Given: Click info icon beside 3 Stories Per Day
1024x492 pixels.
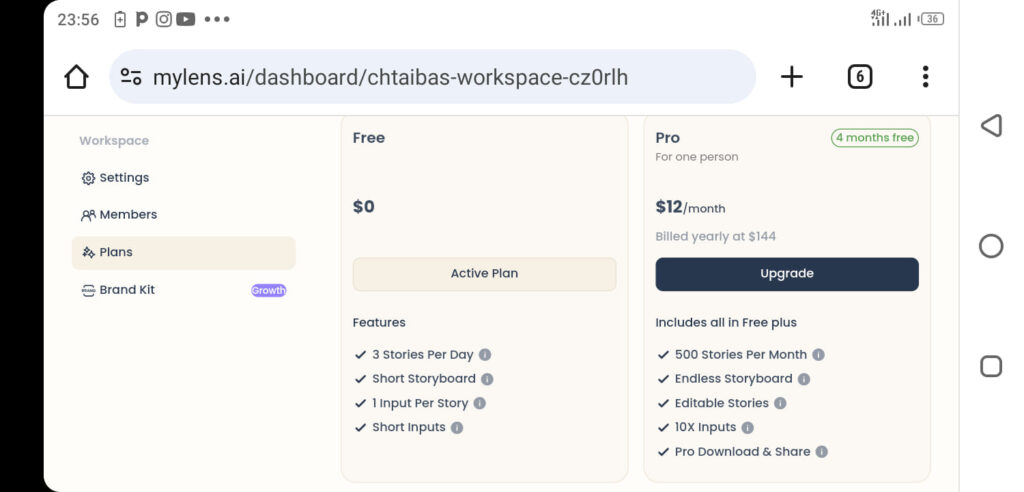Looking at the screenshot, I should pyautogui.click(x=485, y=355).
